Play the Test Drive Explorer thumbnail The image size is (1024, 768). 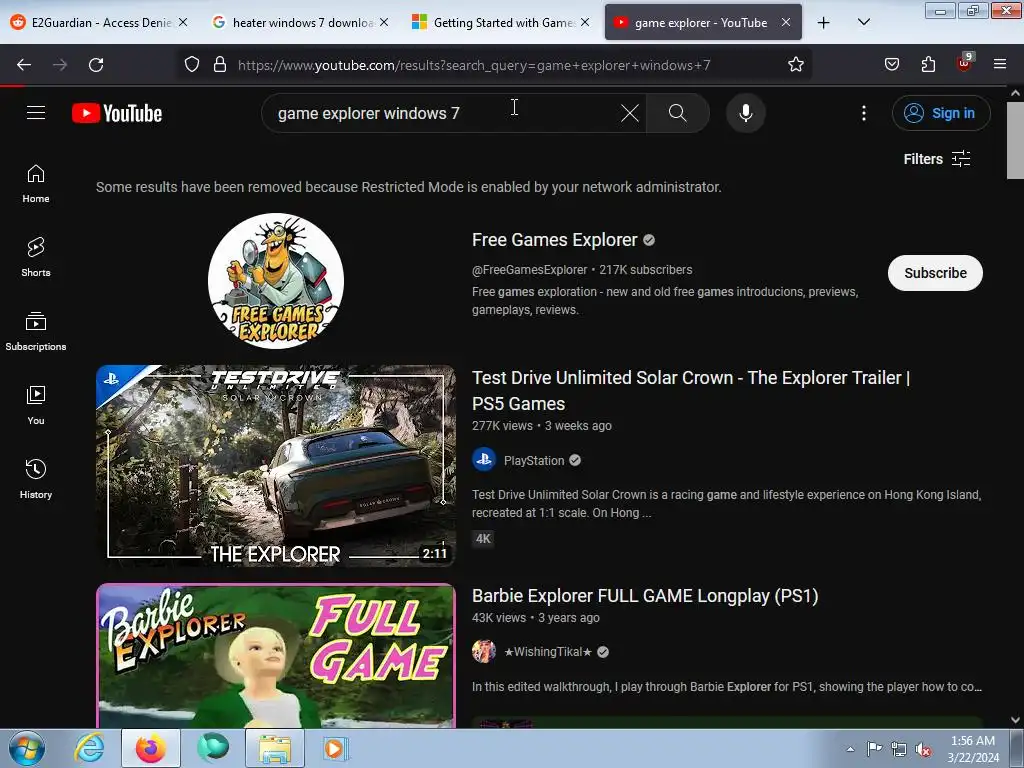tap(276, 466)
